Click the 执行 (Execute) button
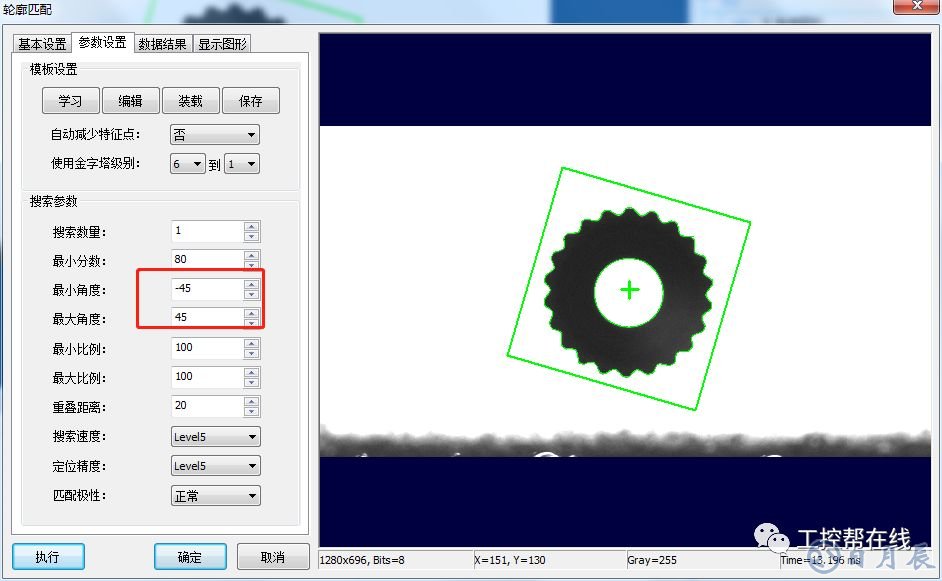This screenshot has height=581, width=942. click(x=48, y=557)
